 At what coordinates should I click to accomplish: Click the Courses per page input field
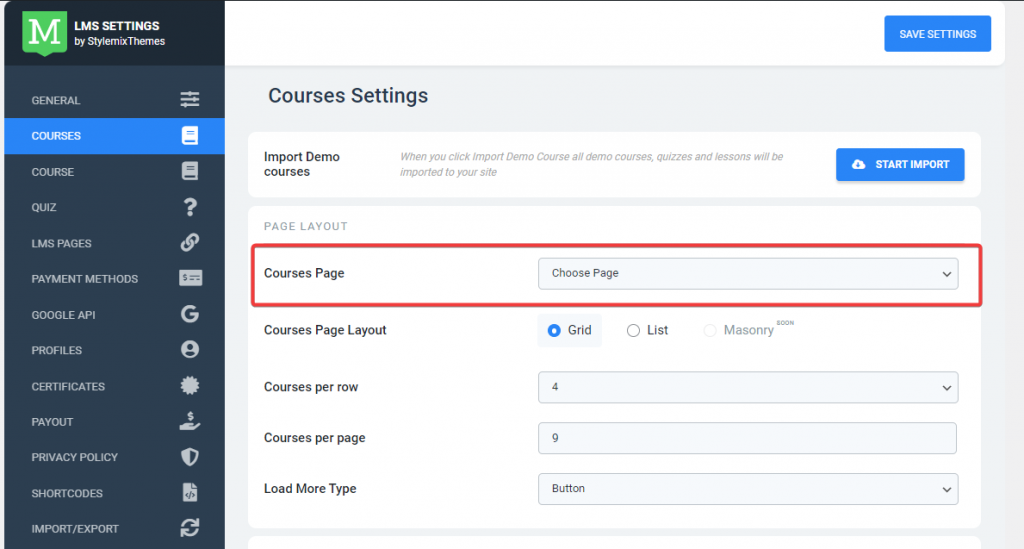tap(747, 438)
